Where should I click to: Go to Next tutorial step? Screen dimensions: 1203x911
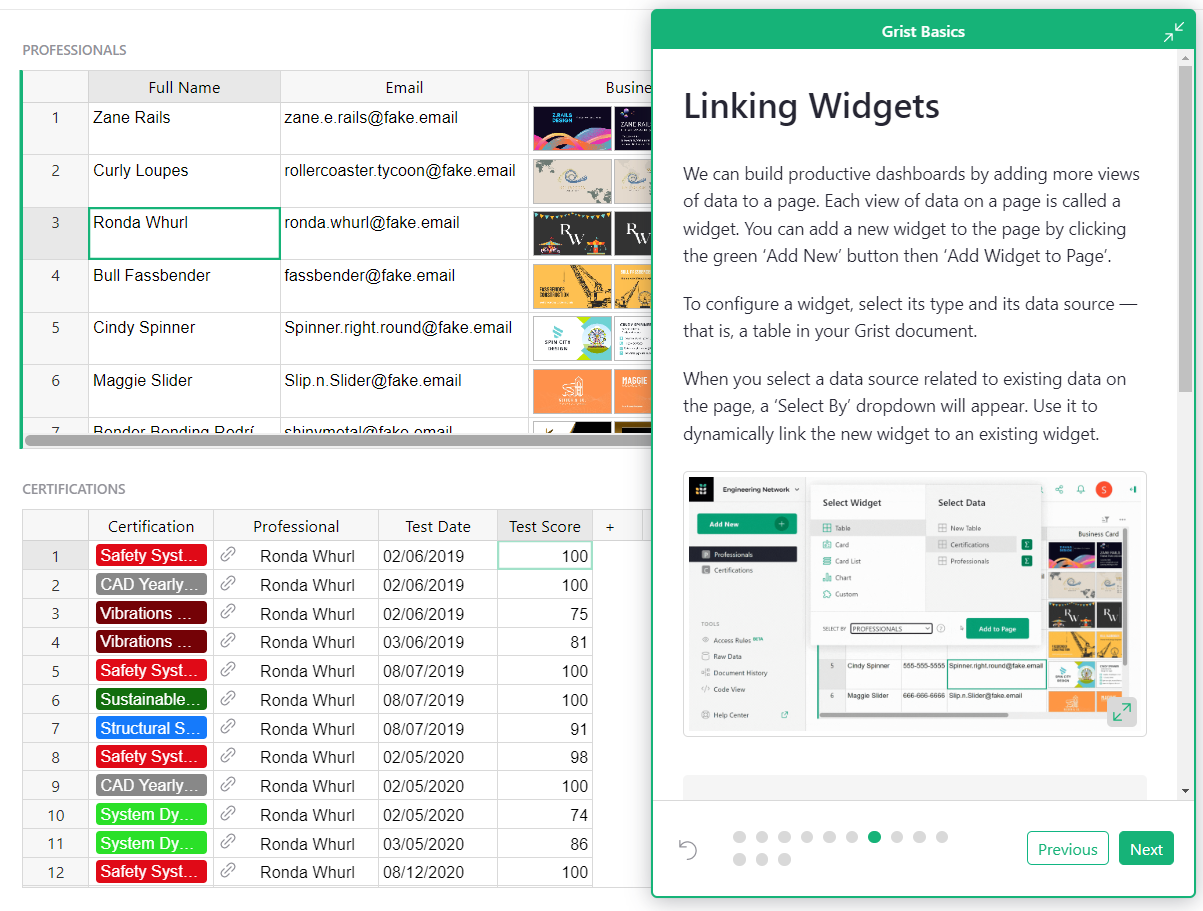point(1145,849)
